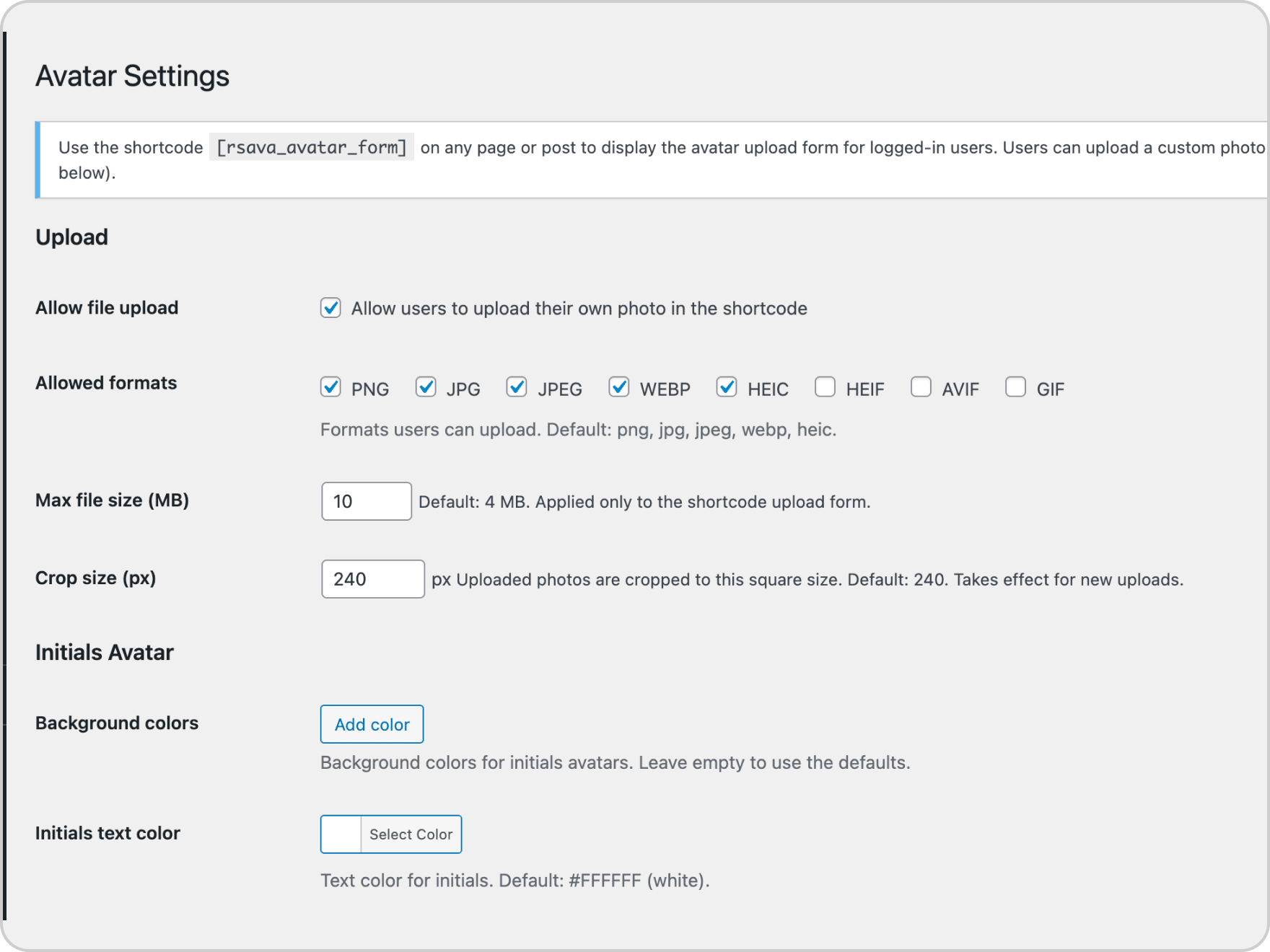Enable the GIF upload format
Image resolution: width=1270 pixels, height=952 pixels.
[1016, 388]
